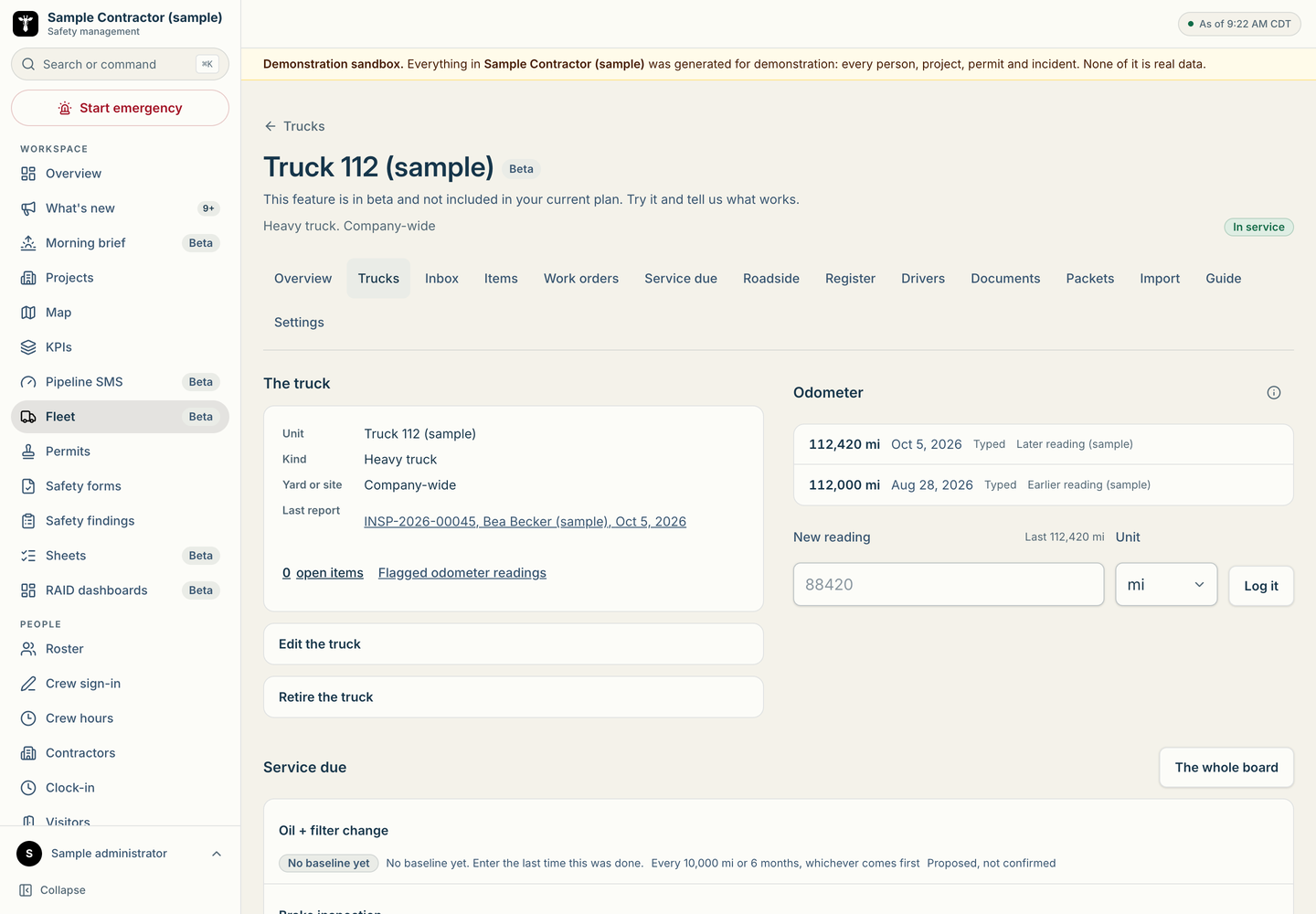Click the app logo in top-left
This screenshot has width=1316, height=914.
point(26,24)
